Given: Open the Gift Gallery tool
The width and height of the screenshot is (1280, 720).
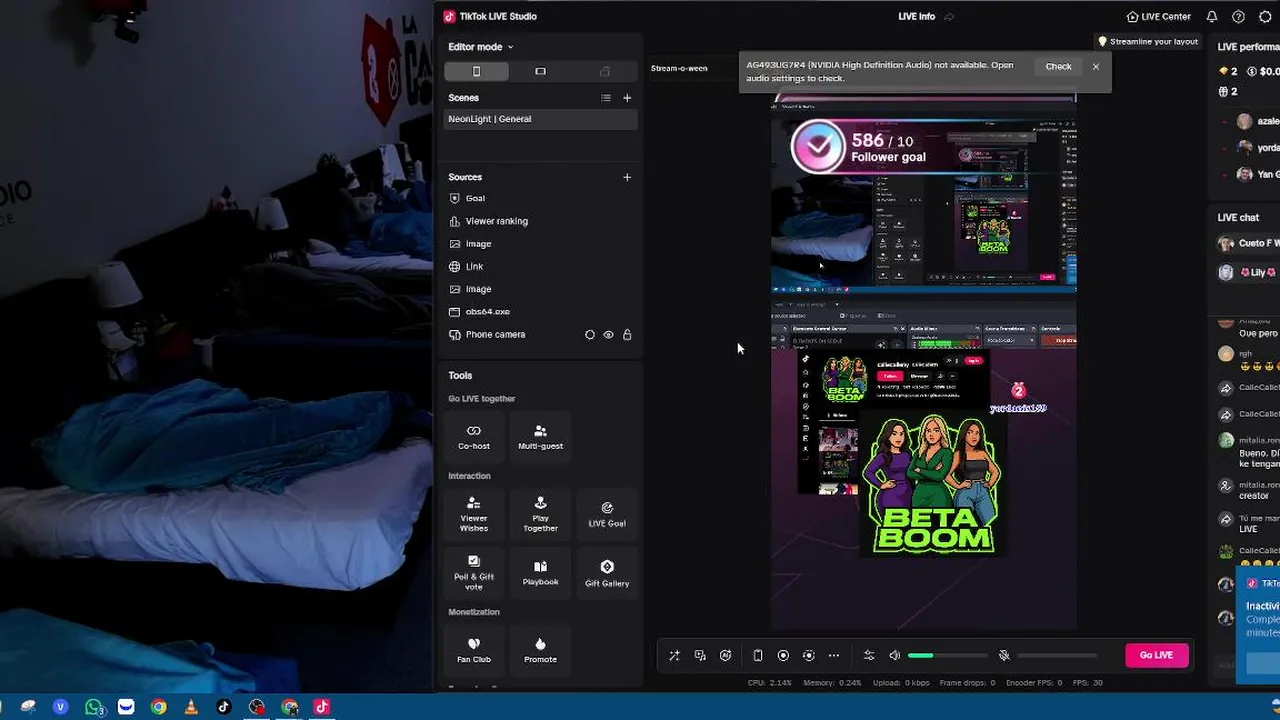Looking at the screenshot, I should click(x=607, y=573).
